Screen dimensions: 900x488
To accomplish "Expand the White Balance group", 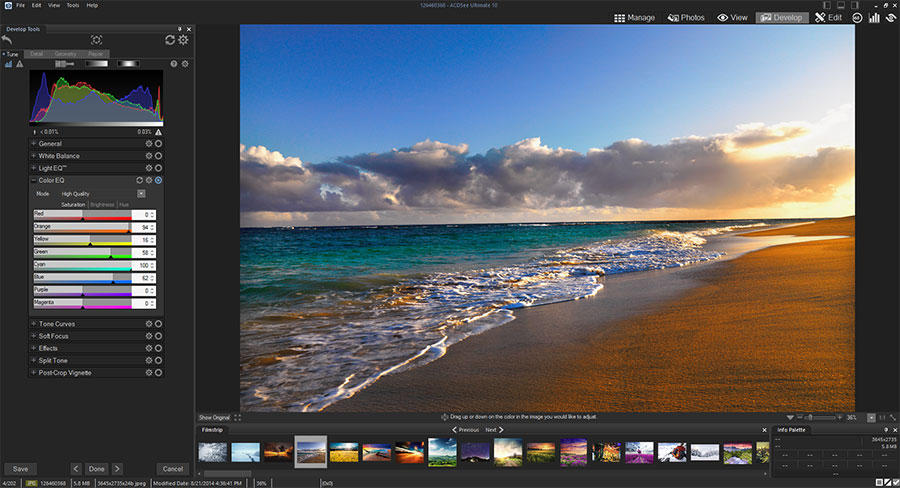I will (x=33, y=156).
